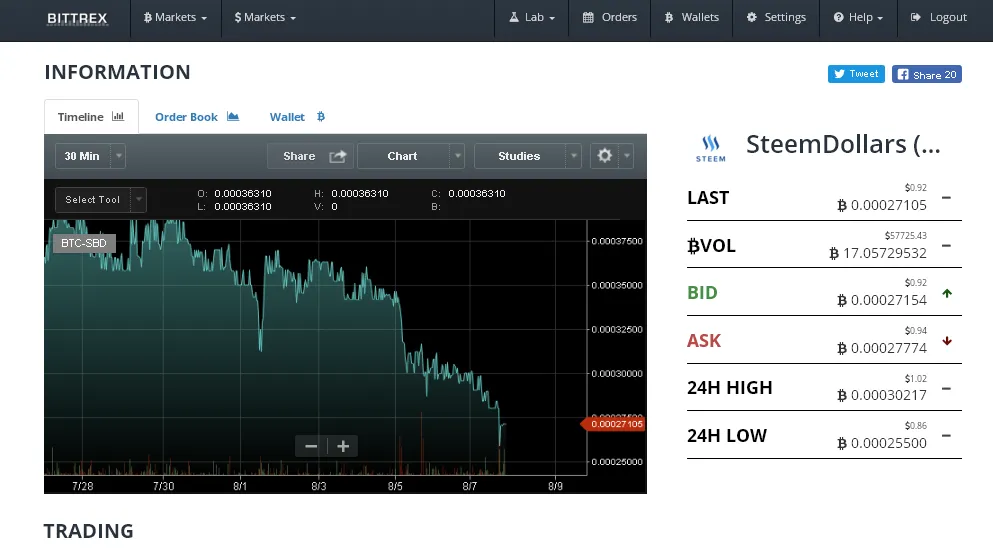
Task: Open the Wallets page
Action: (x=692, y=18)
